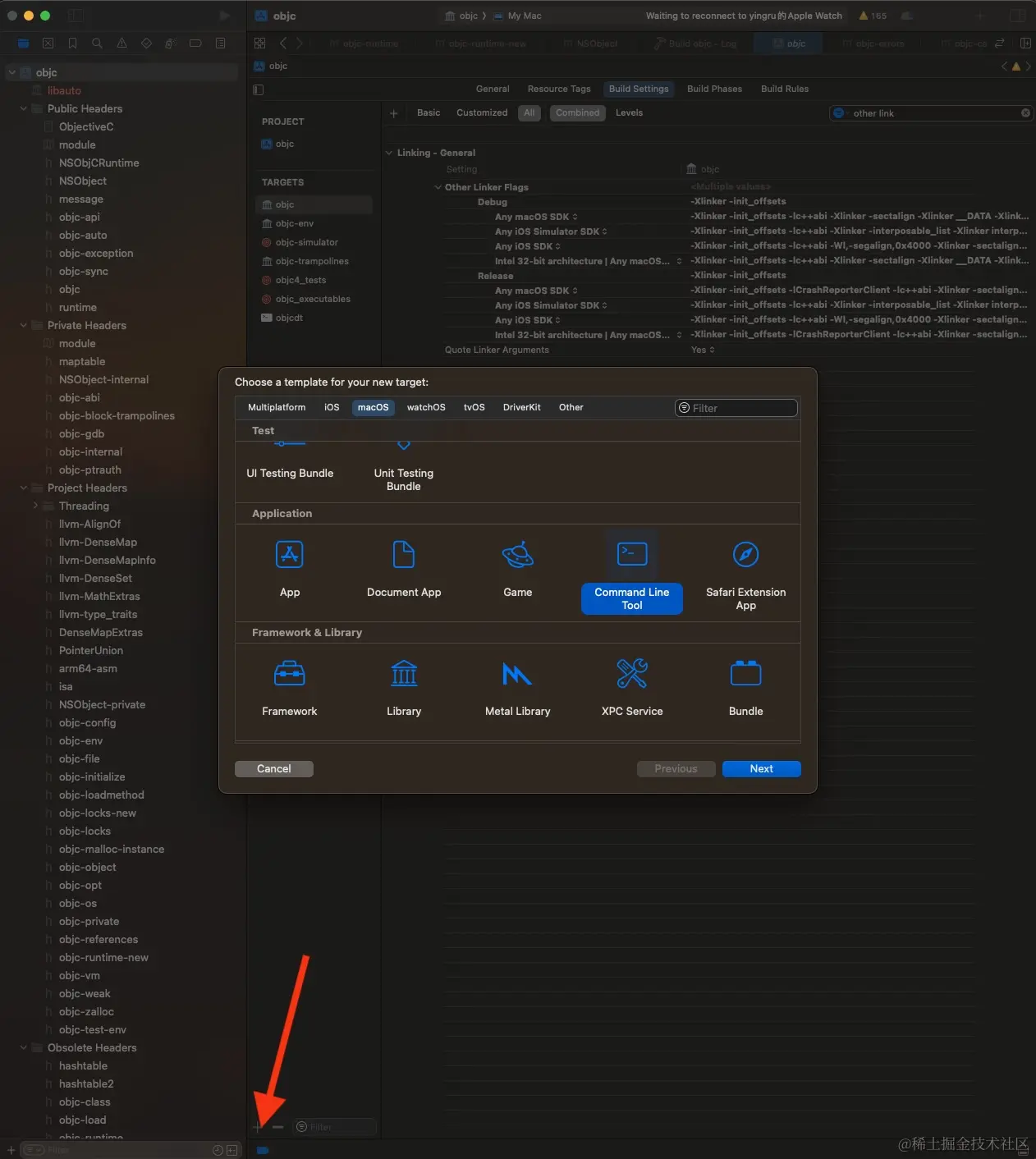The height and width of the screenshot is (1159, 1036).
Task: Add a new build setting with plus icon
Action: [394, 113]
